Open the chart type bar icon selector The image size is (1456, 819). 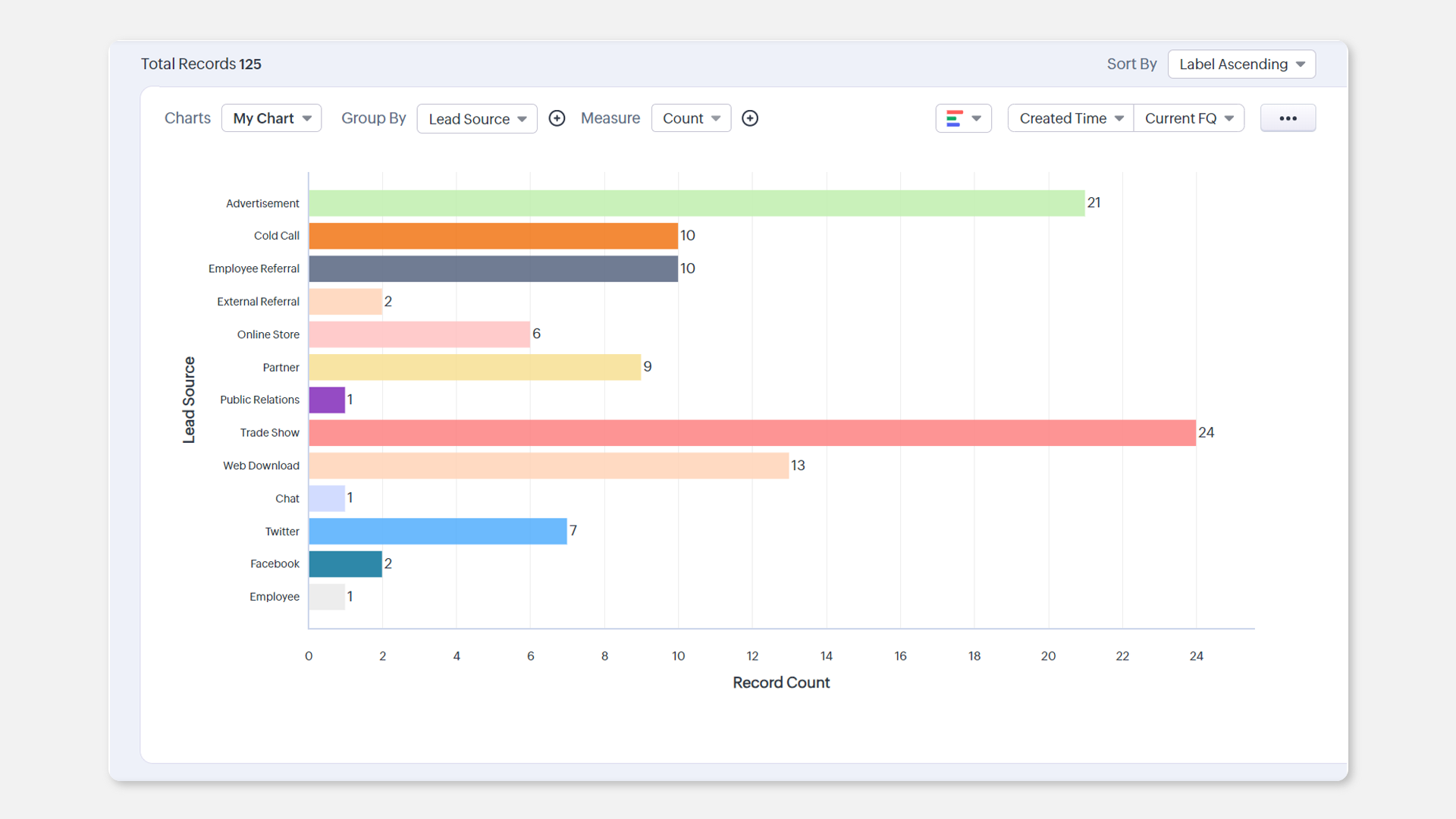(963, 118)
